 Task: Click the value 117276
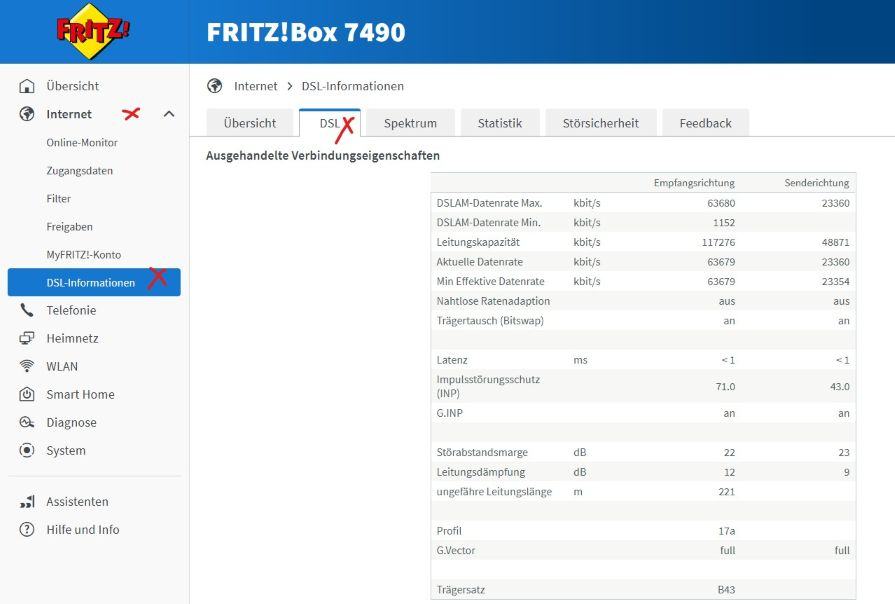tap(718, 242)
